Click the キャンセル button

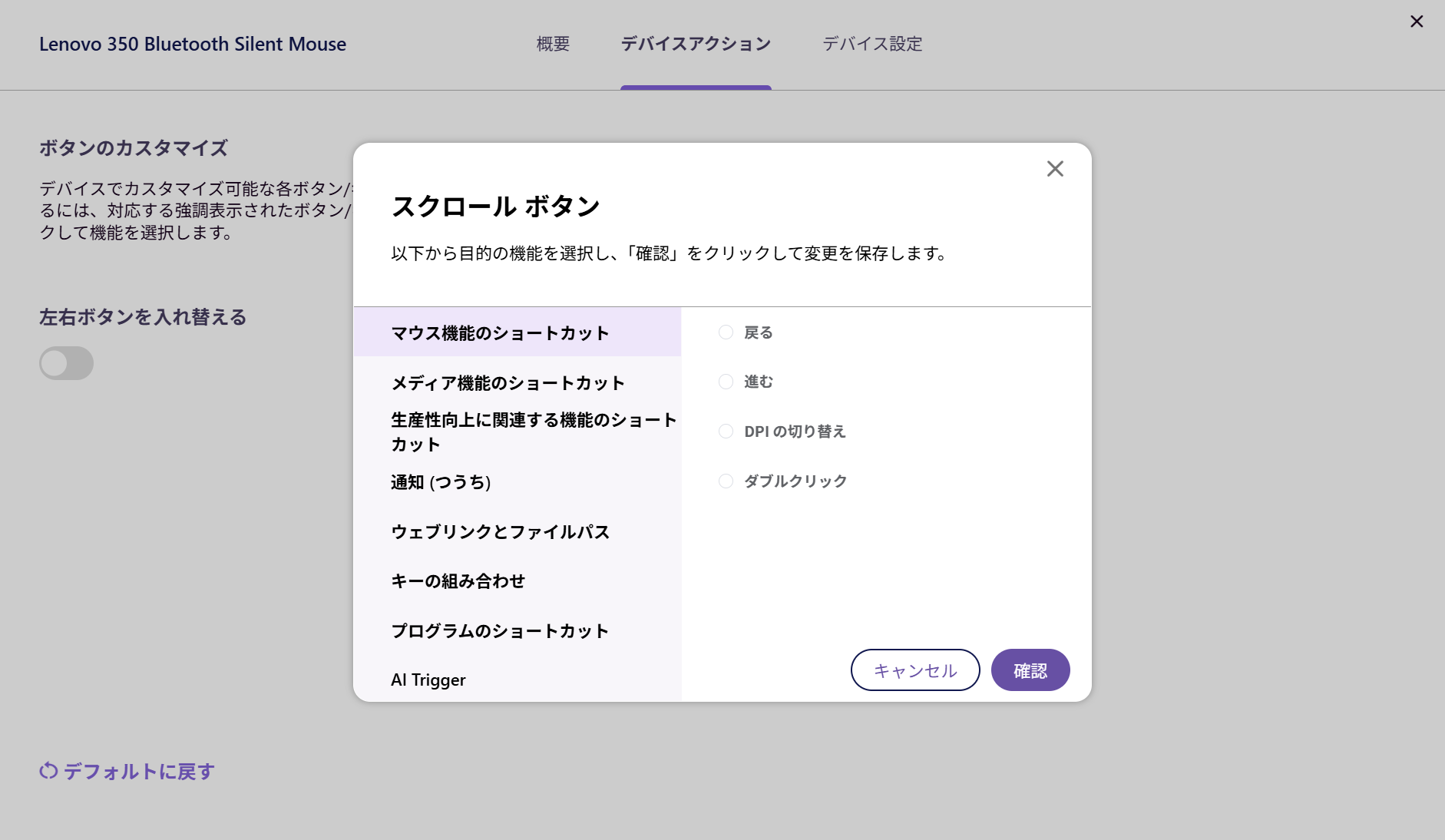(914, 670)
